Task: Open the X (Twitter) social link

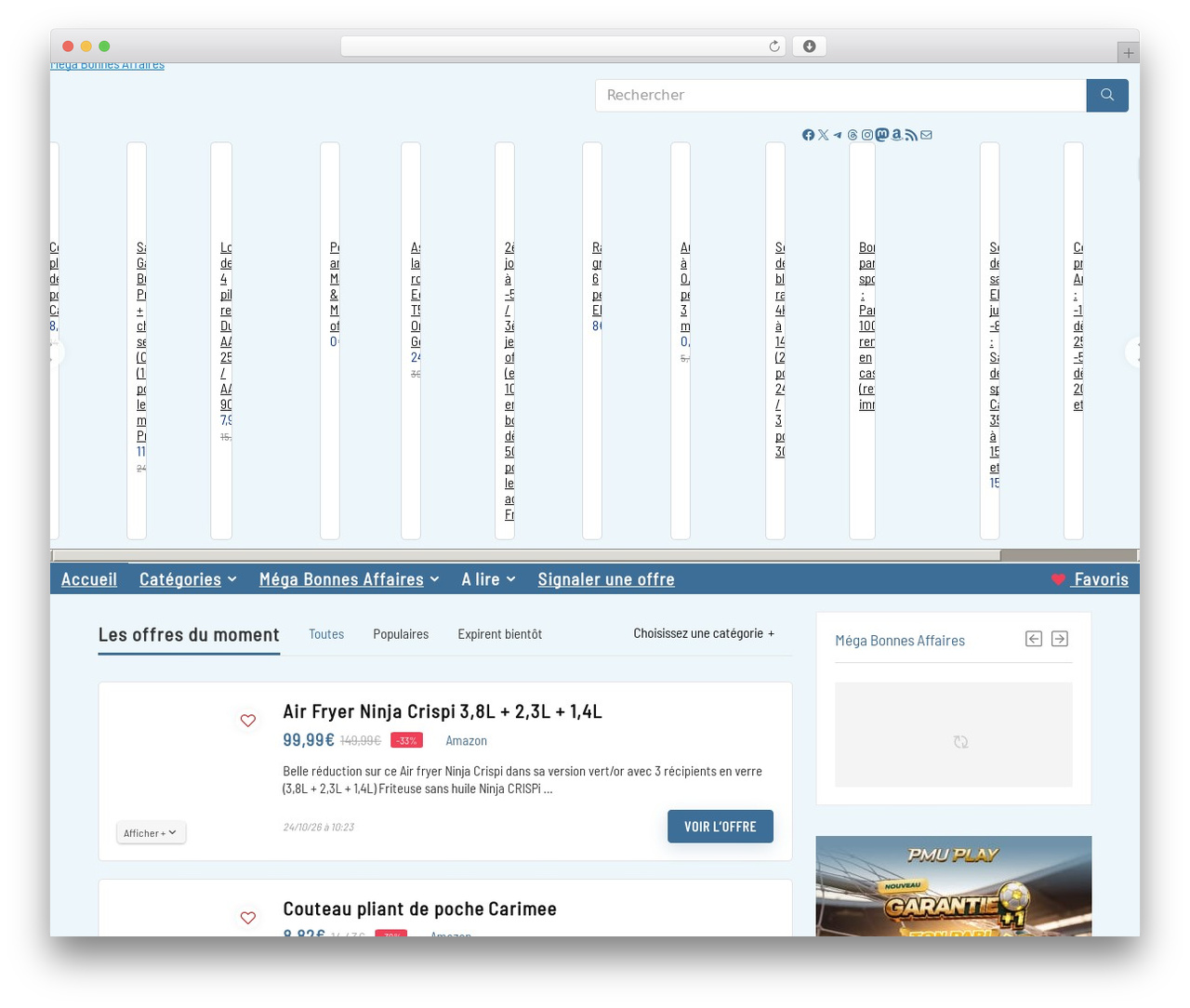Action: tap(823, 135)
